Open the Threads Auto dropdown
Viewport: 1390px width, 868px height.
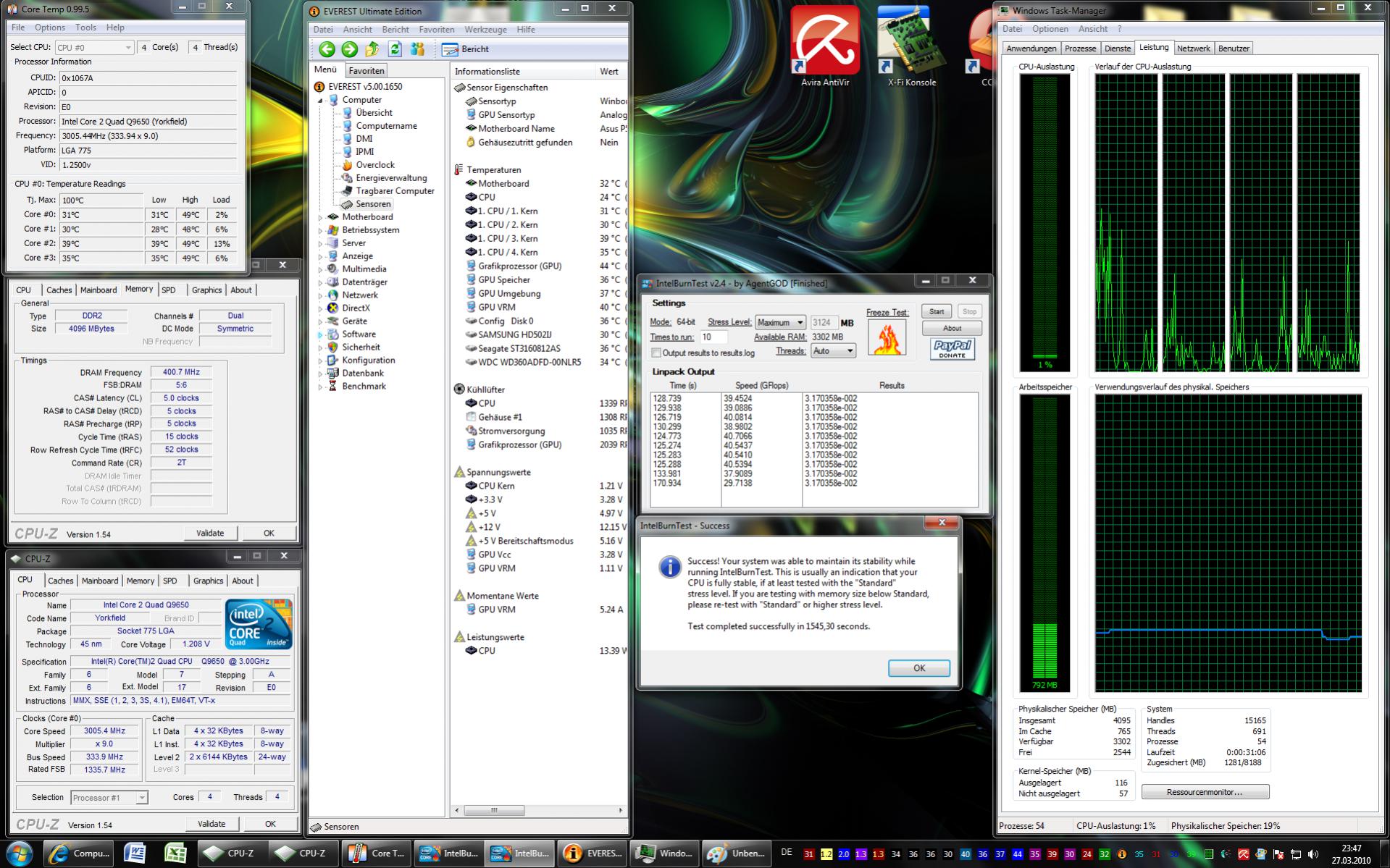[x=832, y=351]
